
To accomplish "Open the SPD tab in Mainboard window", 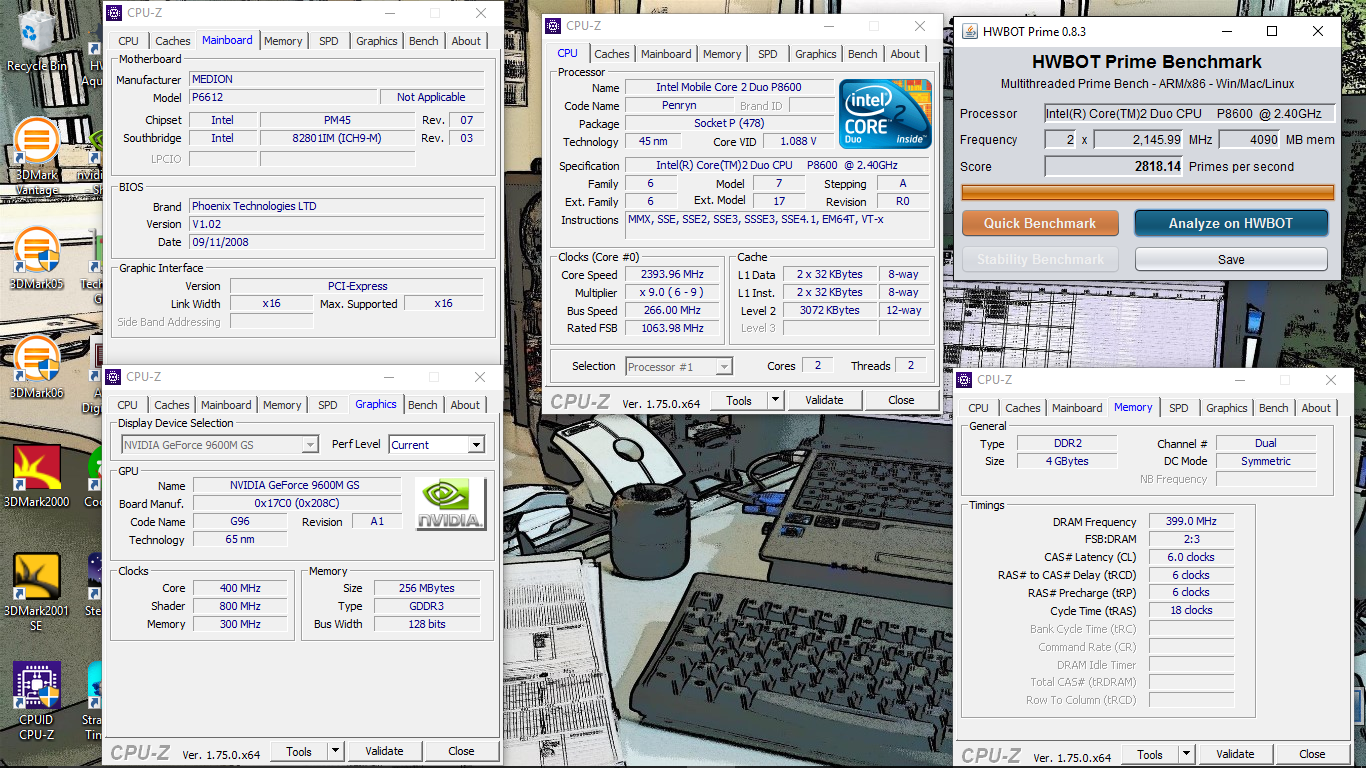I will click(329, 41).
